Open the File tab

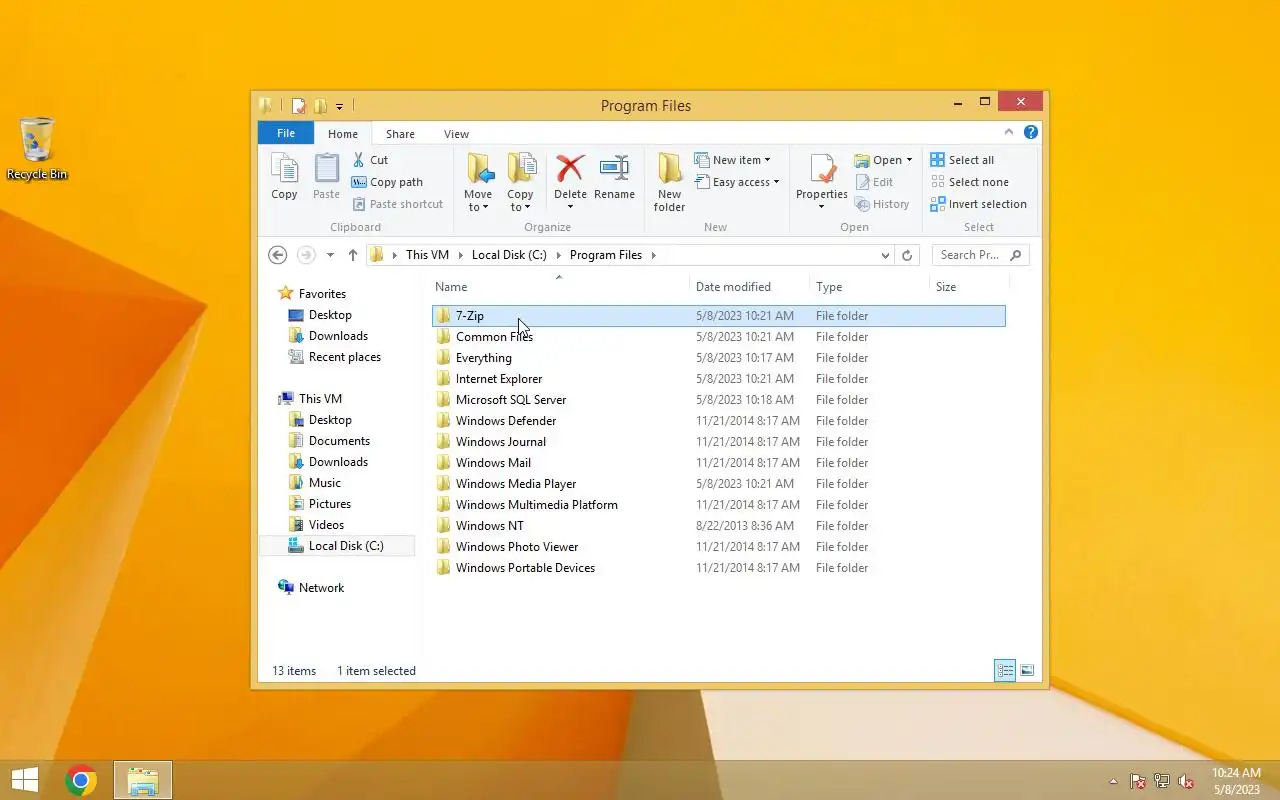(x=286, y=133)
